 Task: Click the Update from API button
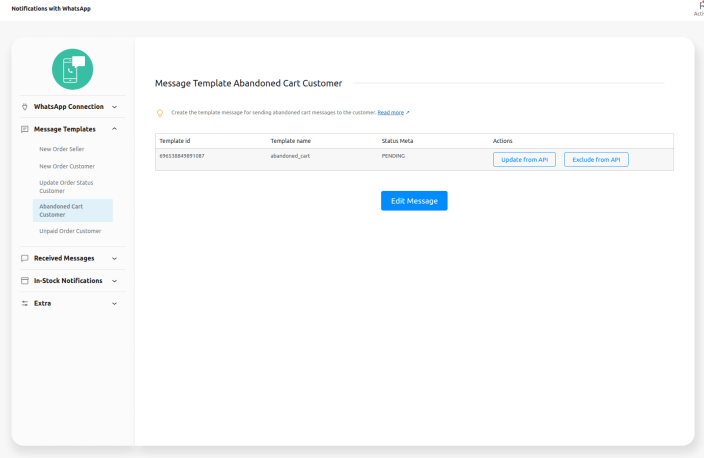pyautogui.click(x=524, y=160)
